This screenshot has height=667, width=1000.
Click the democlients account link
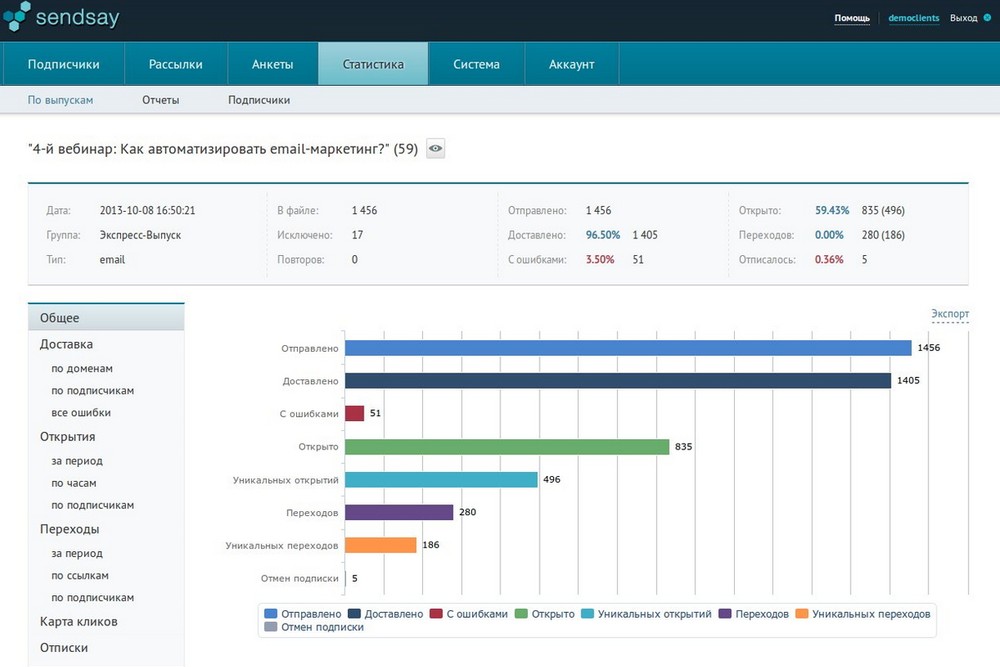[x=913, y=18]
